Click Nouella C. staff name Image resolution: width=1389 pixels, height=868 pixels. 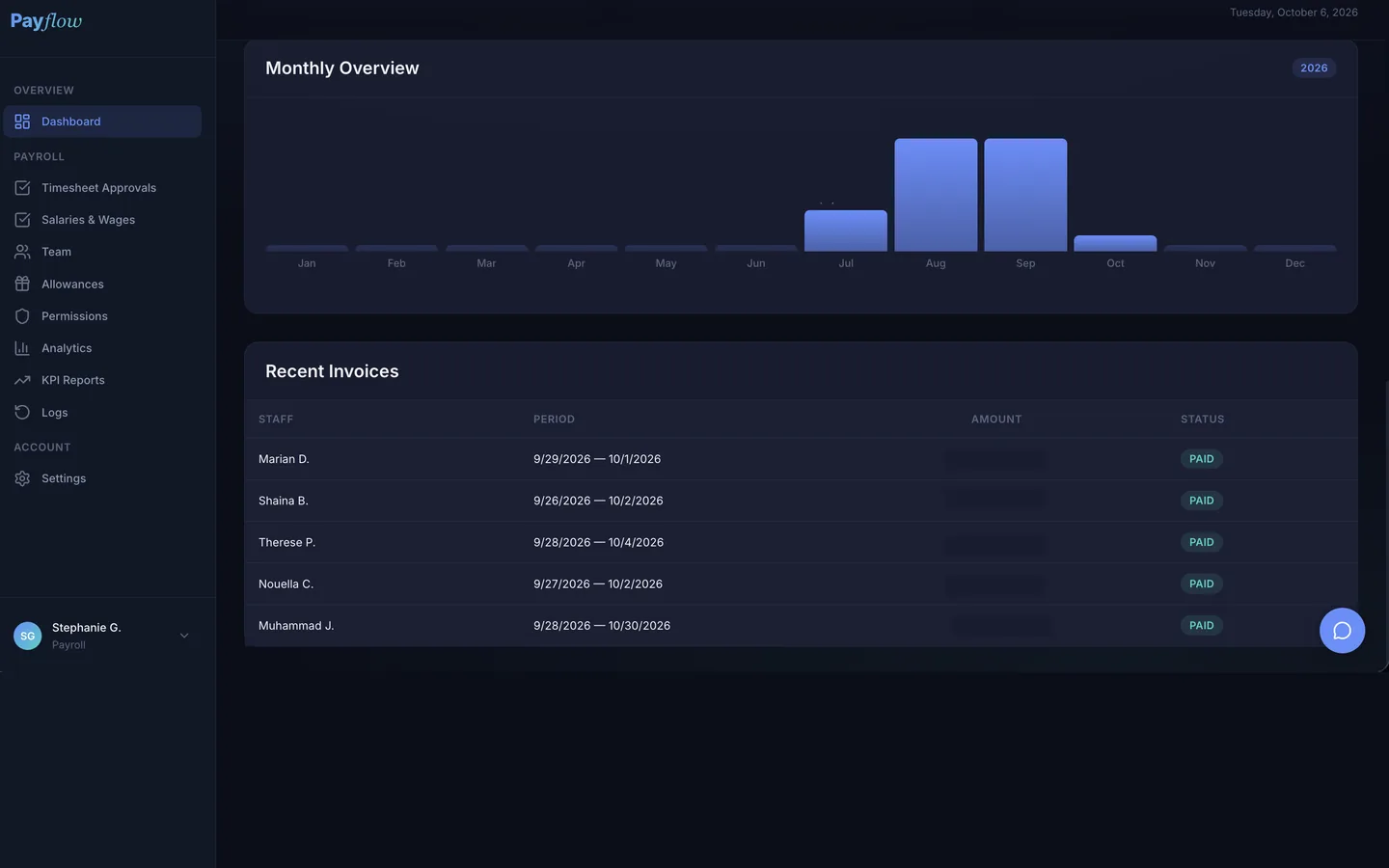(286, 583)
